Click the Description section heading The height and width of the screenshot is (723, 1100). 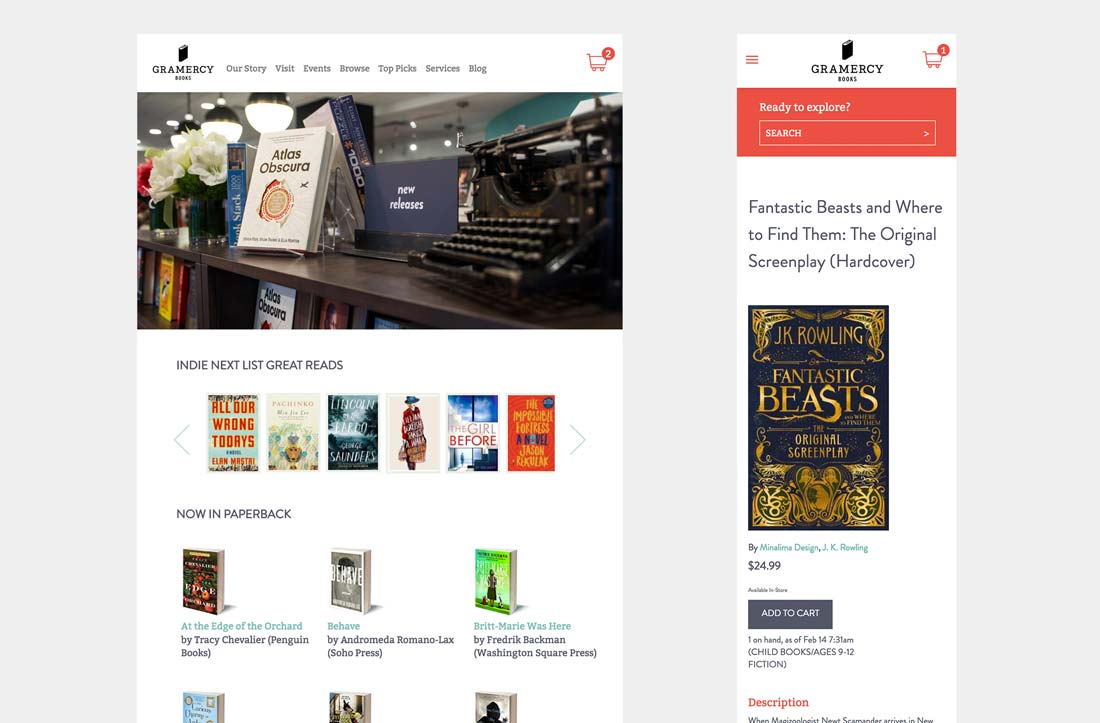pyautogui.click(x=778, y=703)
